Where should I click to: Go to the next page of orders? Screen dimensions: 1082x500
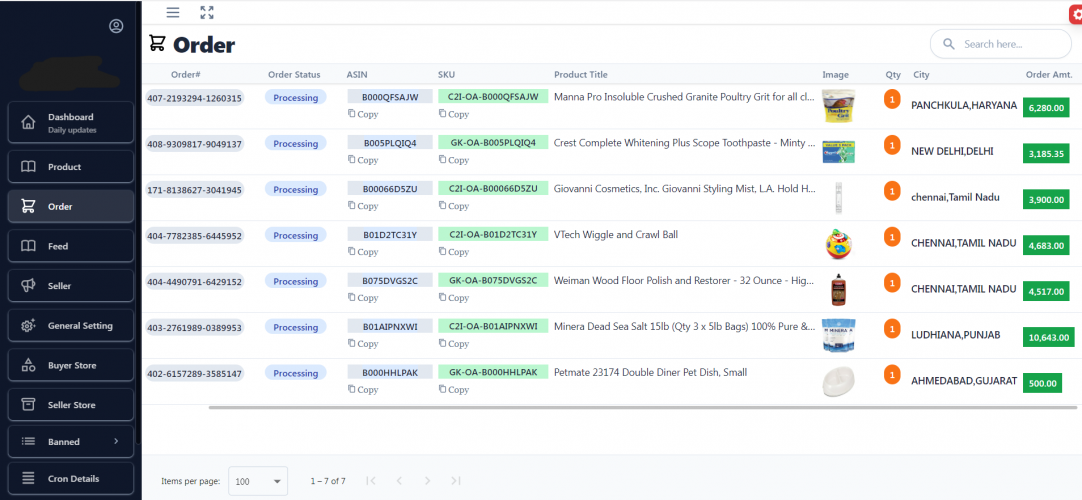coord(427,481)
